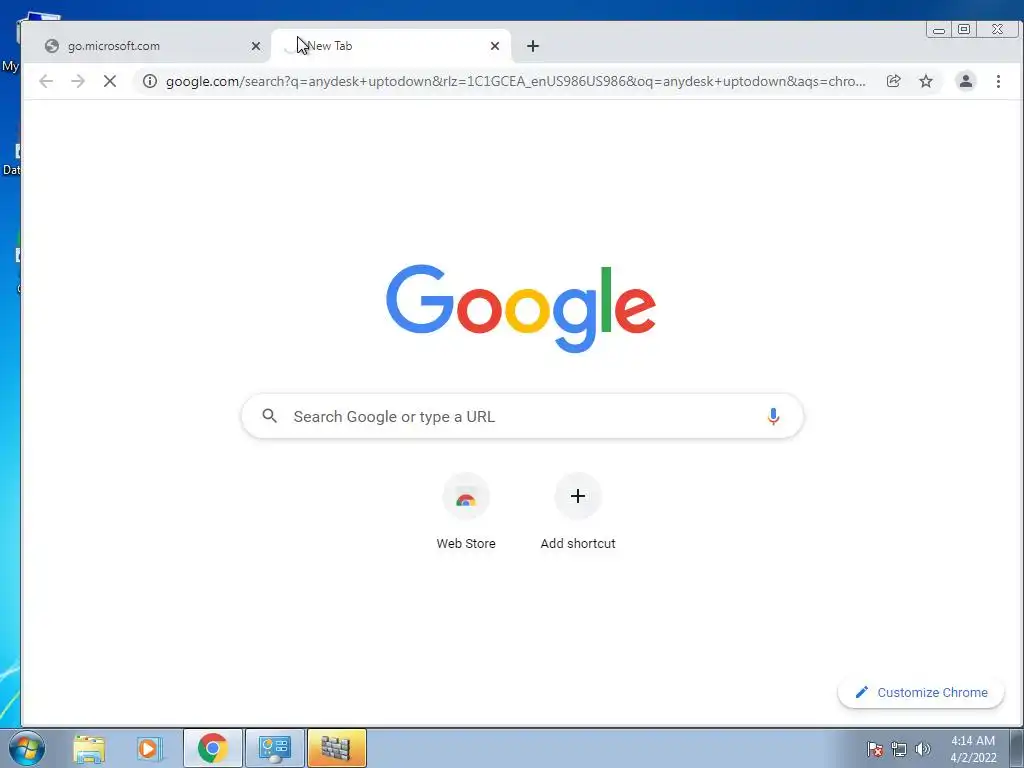
Task: Click the taskbar clock showing 4:14 AM
Action: coord(972,749)
